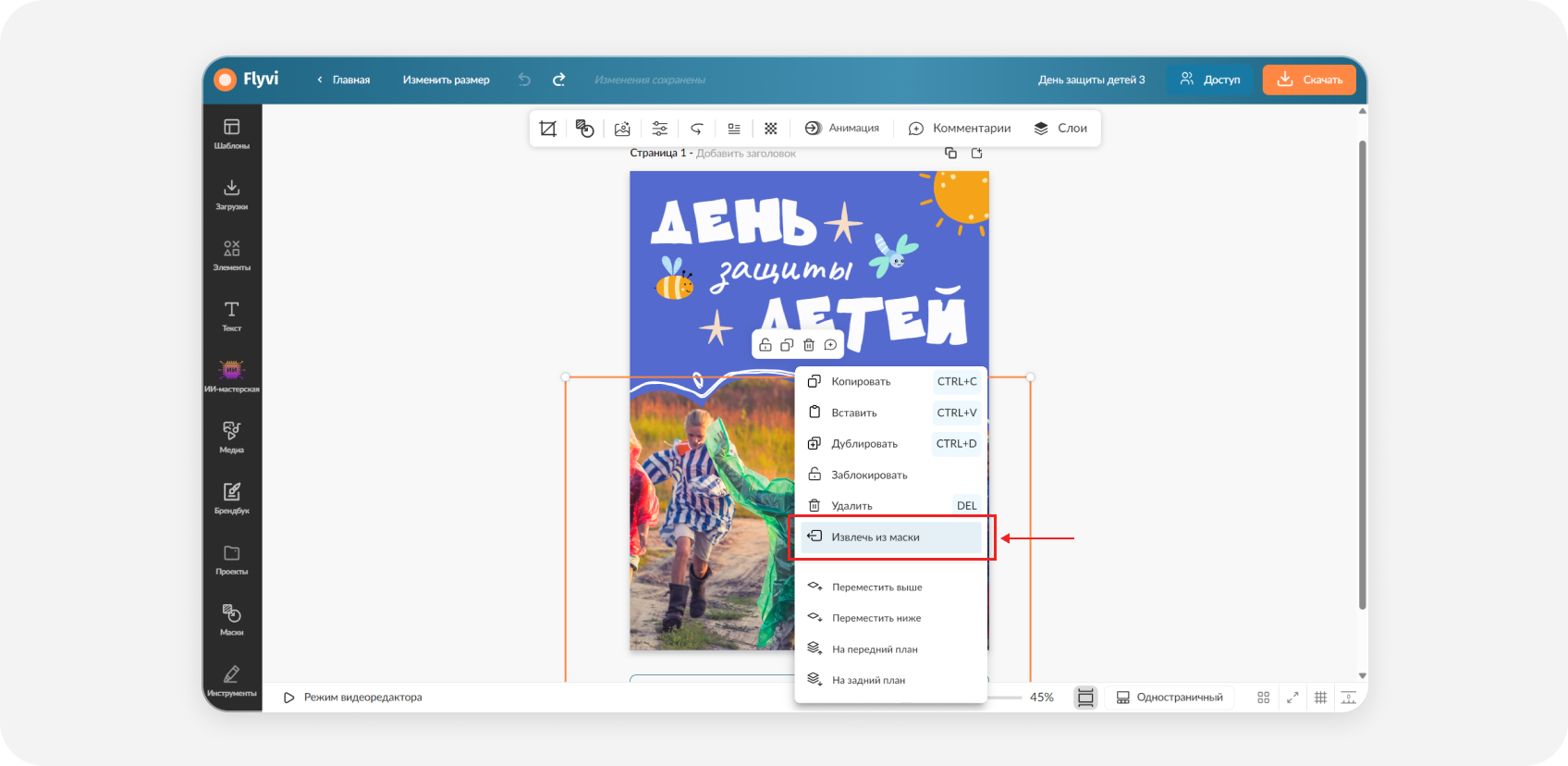Choose Заблокировать in the context menu
The width and height of the screenshot is (1568, 766).
point(891,475)
